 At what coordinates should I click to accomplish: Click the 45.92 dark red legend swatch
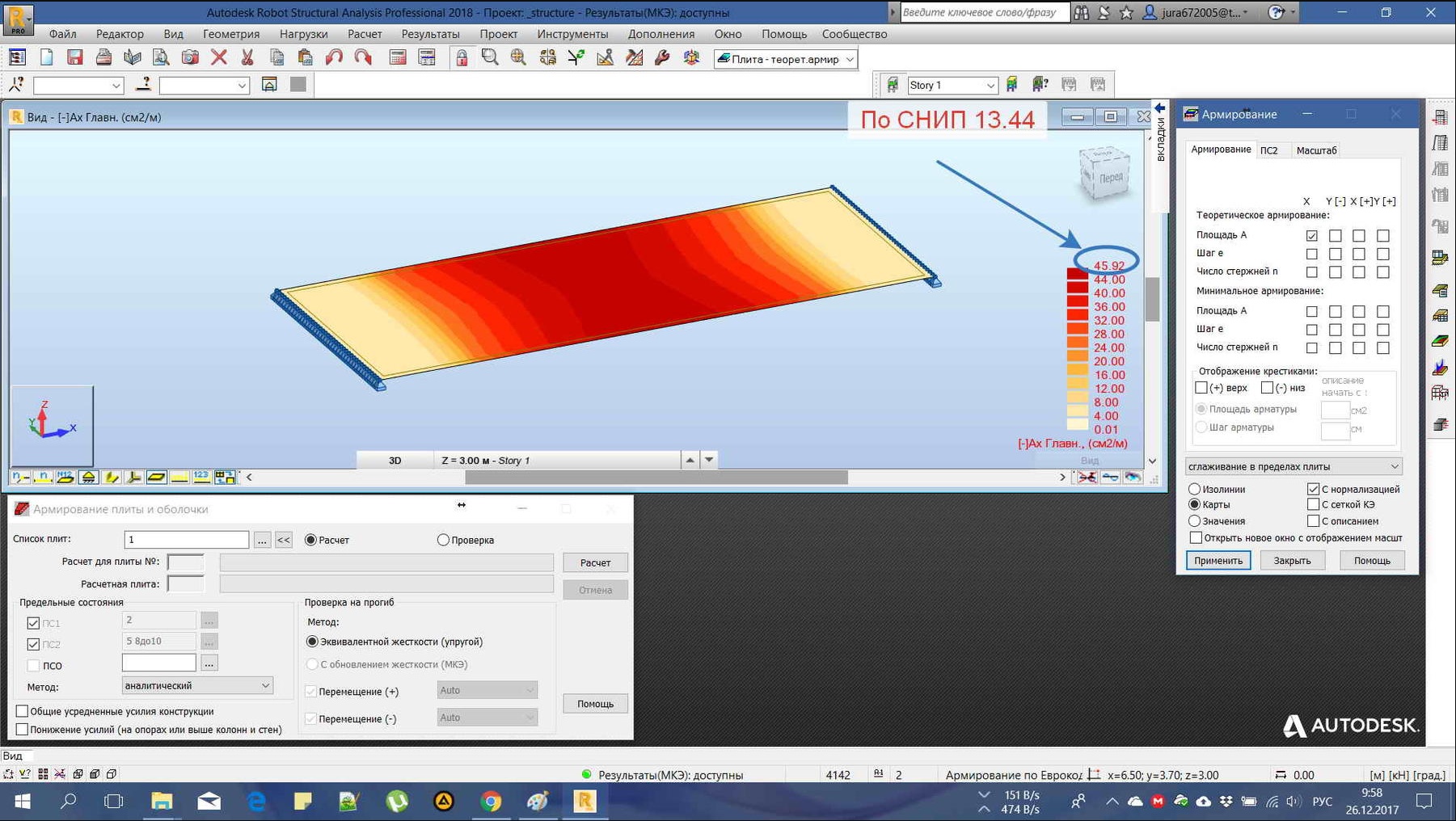1077,274
